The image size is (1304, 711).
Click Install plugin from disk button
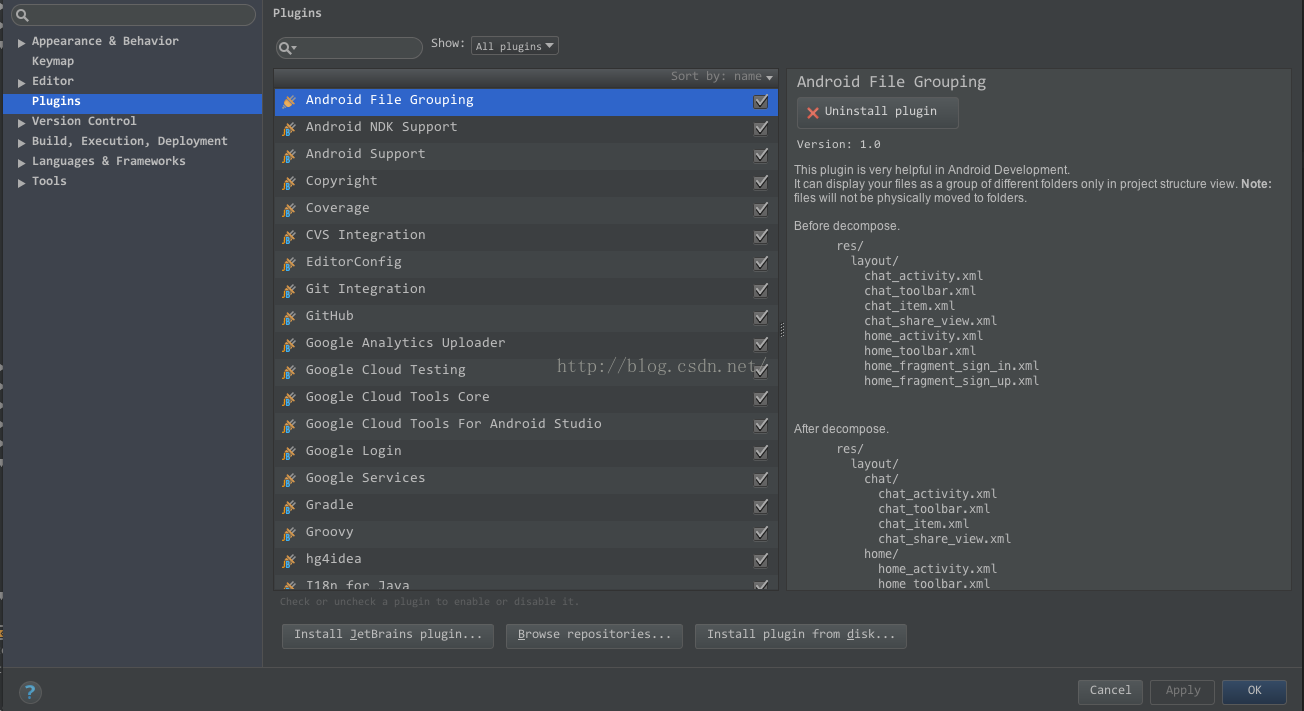[801, 636]
